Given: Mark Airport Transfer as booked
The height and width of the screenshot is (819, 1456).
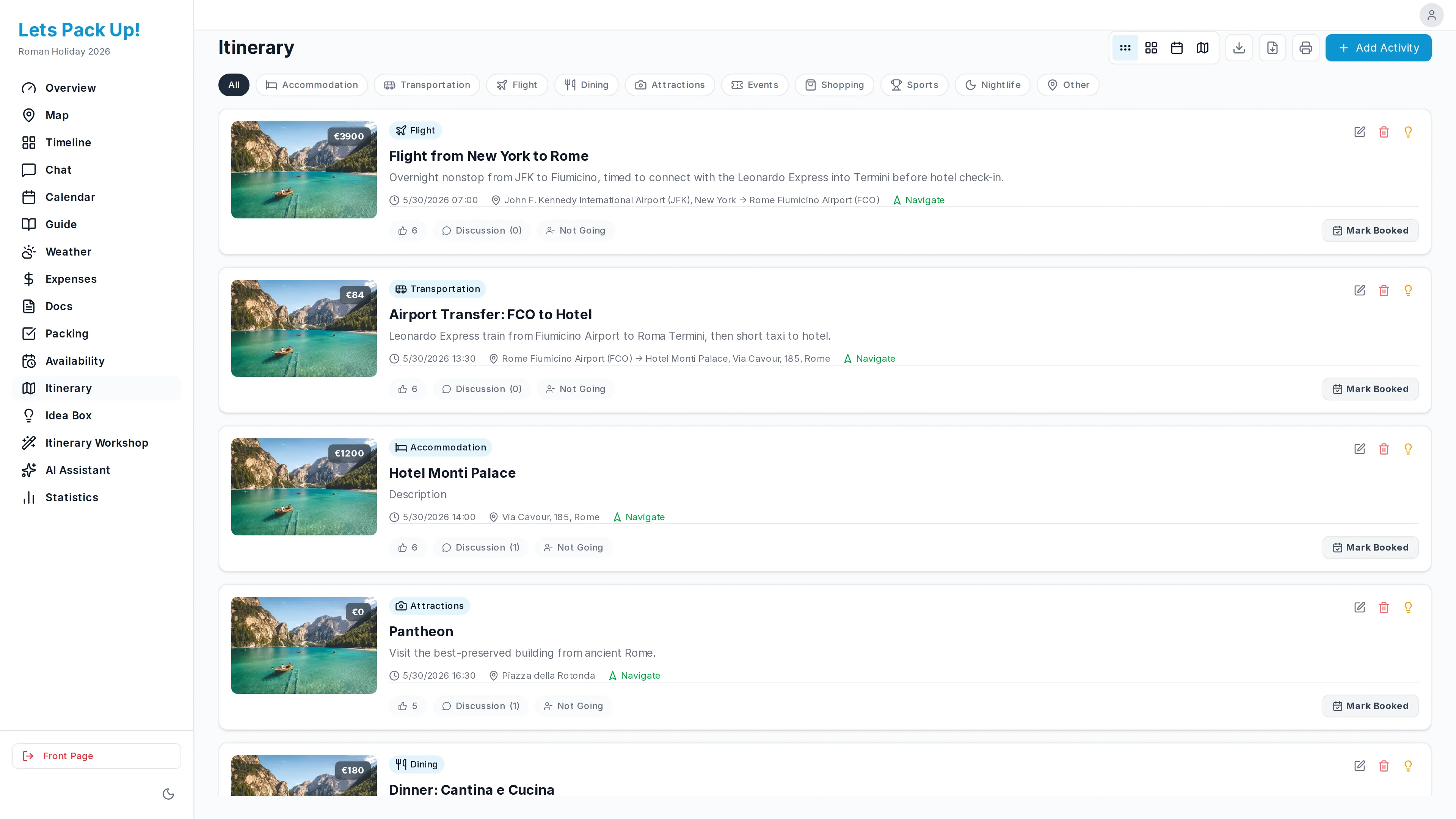Looking at the screenshot, I should coord(1370,389).
